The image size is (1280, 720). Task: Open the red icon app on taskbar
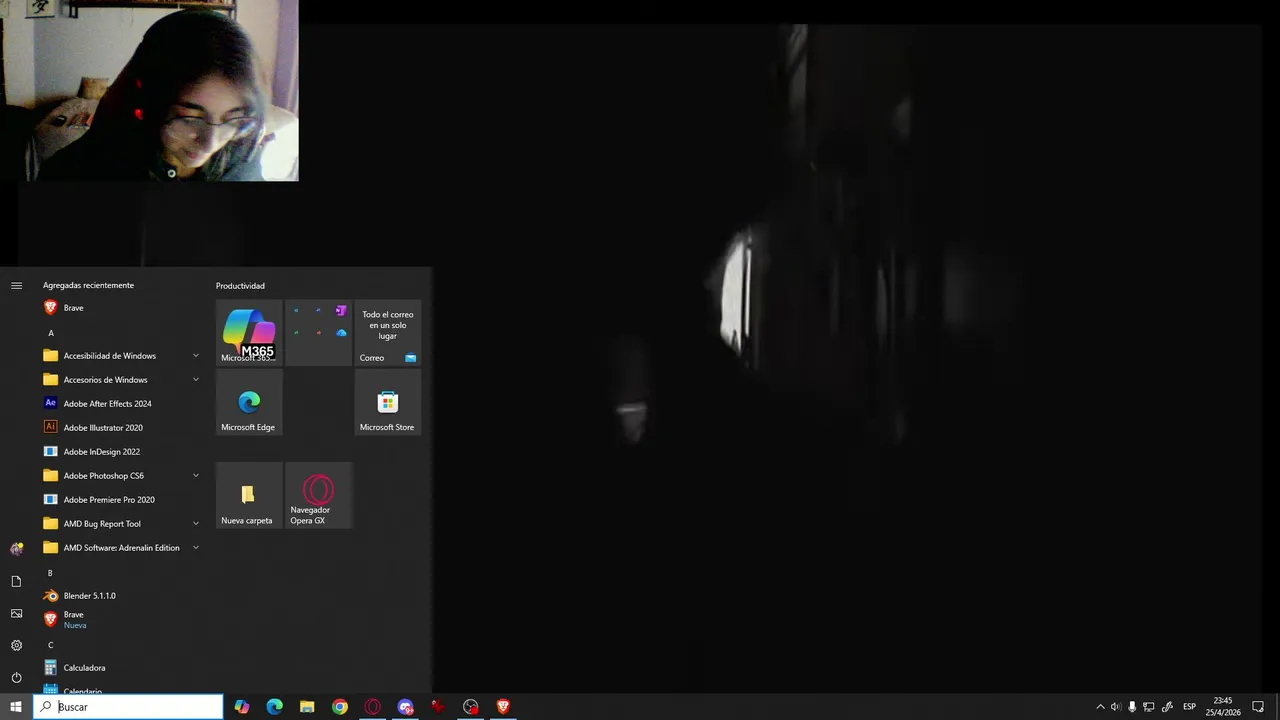pos(438,707)
